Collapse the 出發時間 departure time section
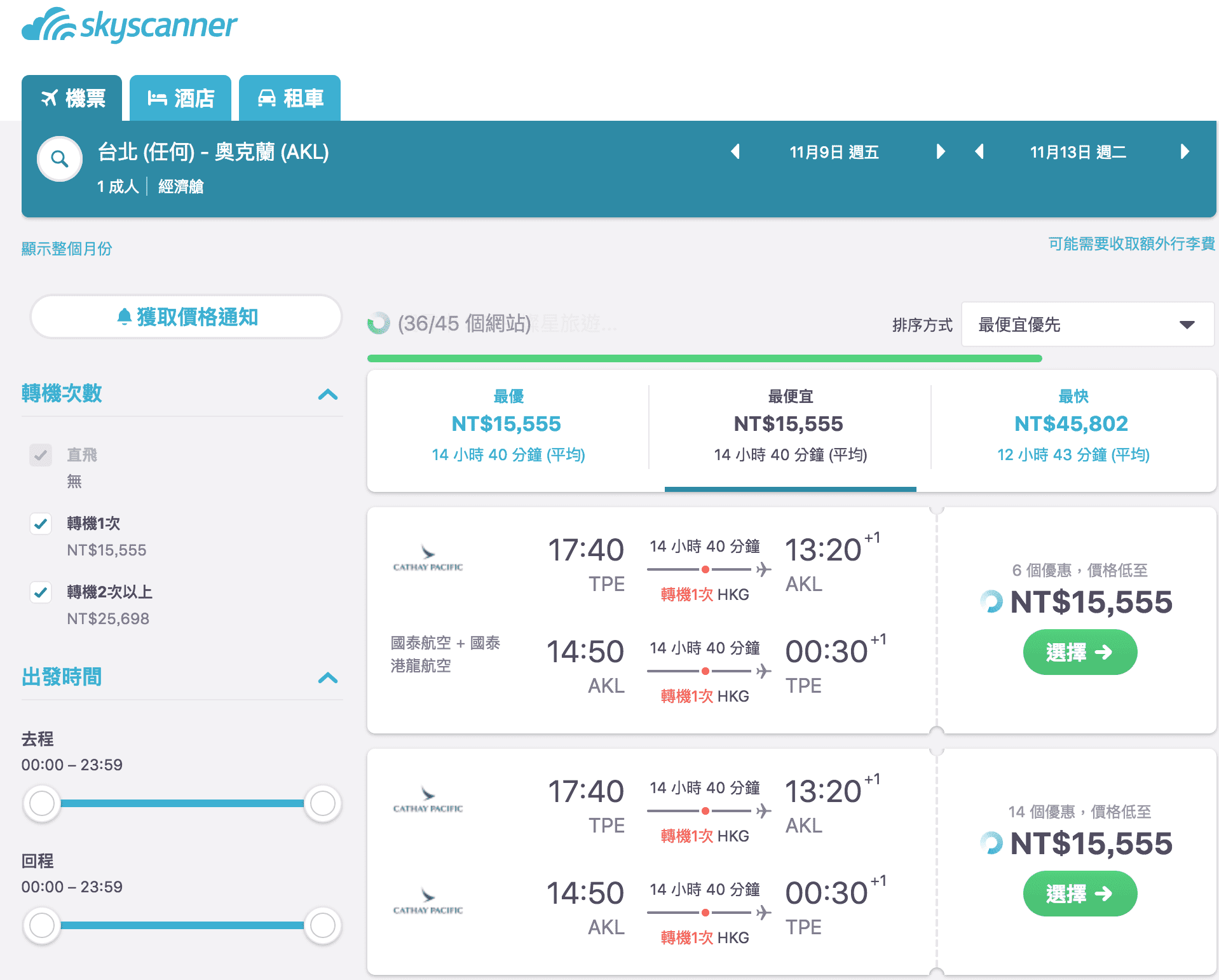The width and height of the screenshot is (1219, 980). (x=328, y=677)
